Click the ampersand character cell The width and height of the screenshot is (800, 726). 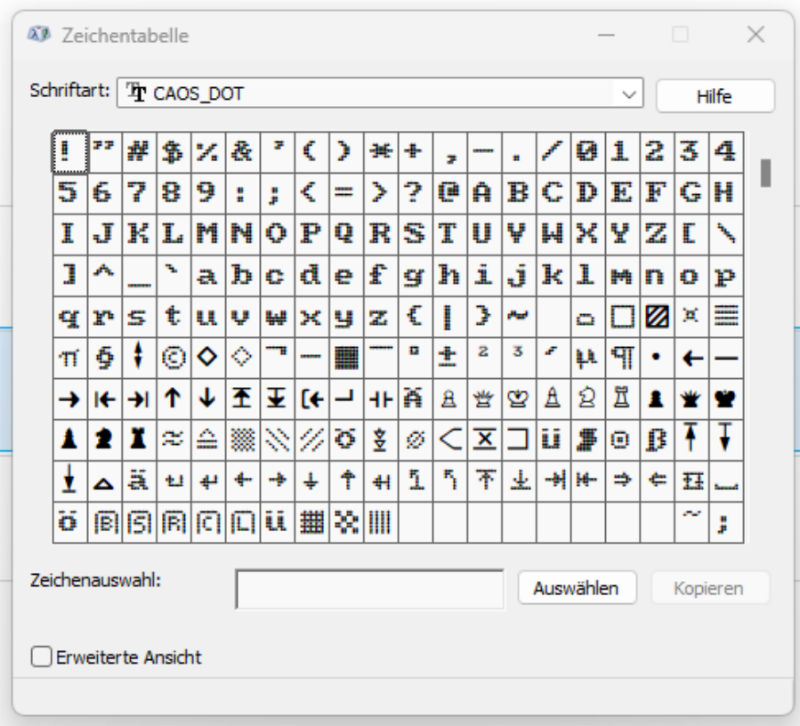coord(242,152)
